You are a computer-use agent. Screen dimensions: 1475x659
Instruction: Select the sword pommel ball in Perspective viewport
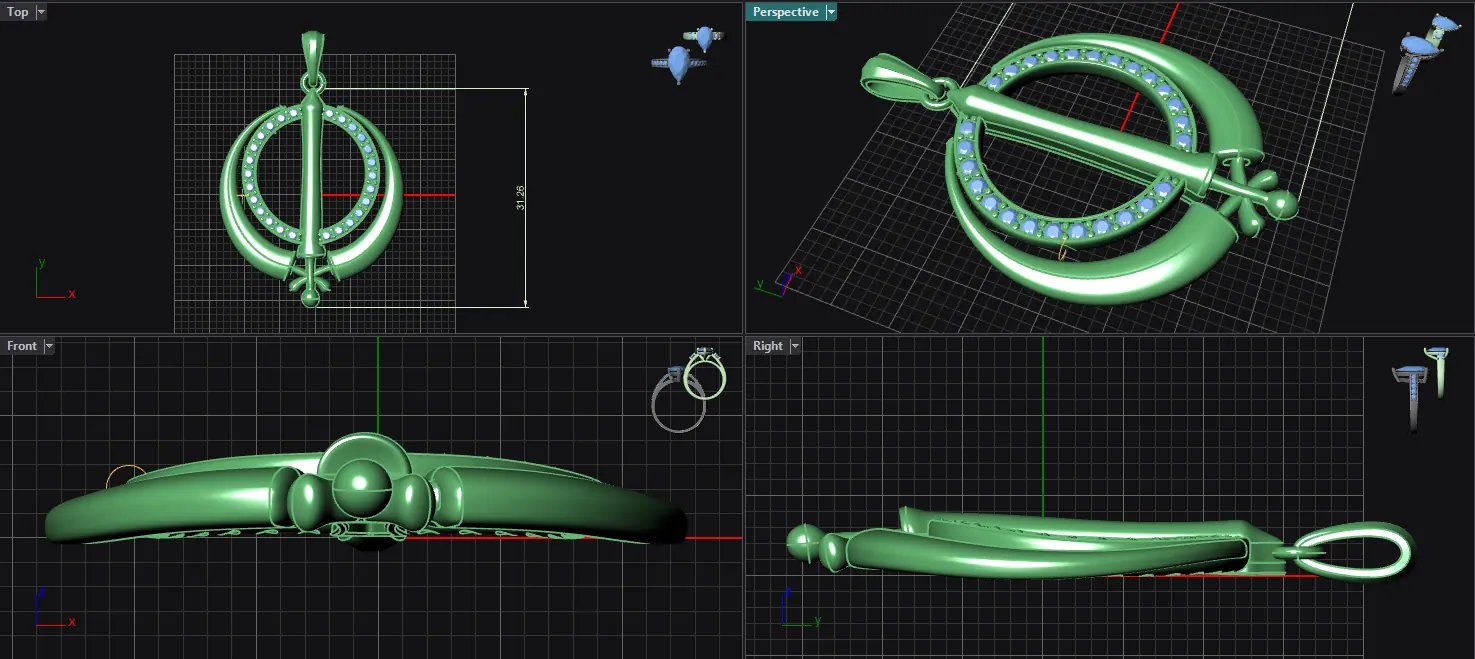[x=1283, y=207]
